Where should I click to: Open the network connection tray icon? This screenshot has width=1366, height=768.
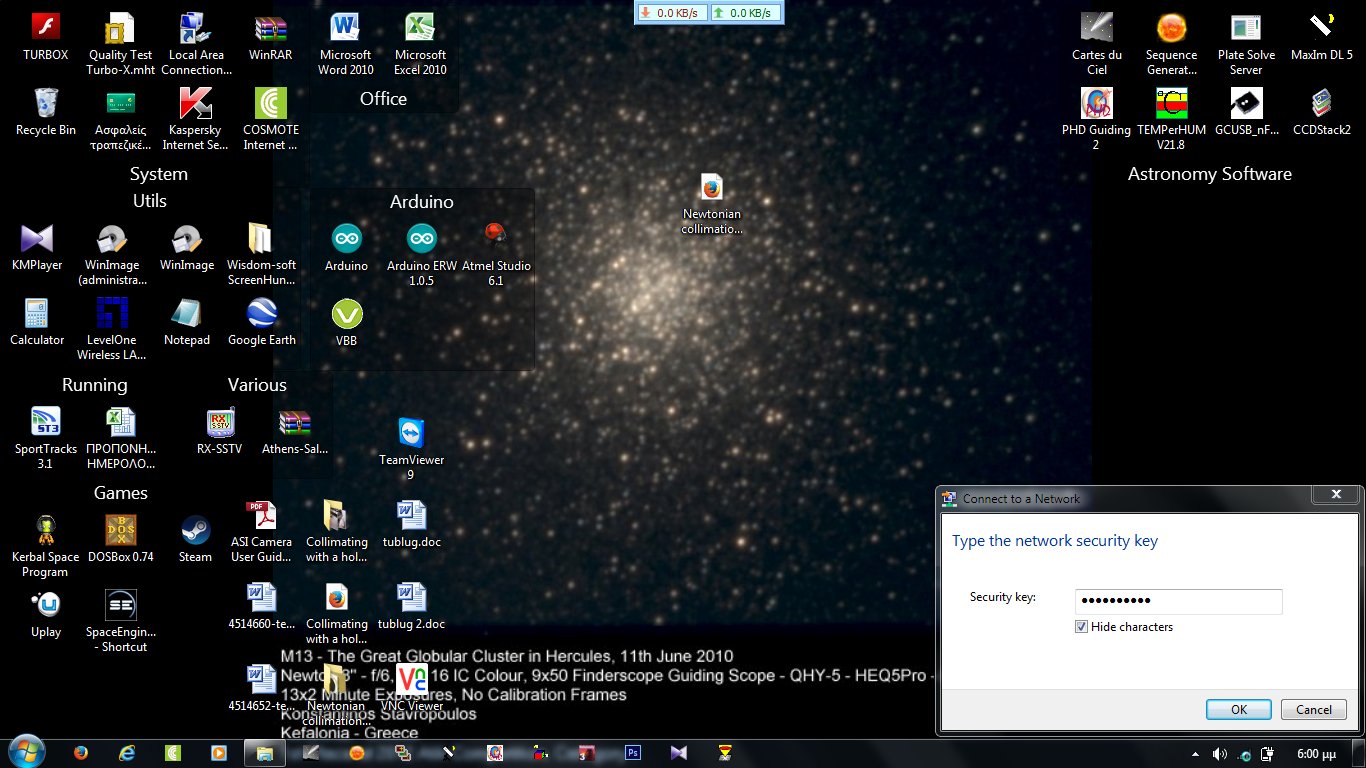[x=1244, y=753]
